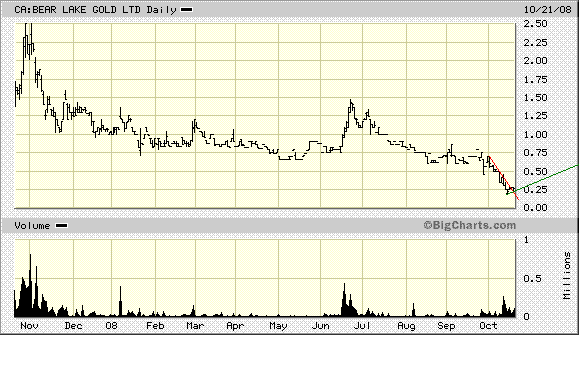Click the Mar month label
The image size is (579, 384).
pos(195,326)
